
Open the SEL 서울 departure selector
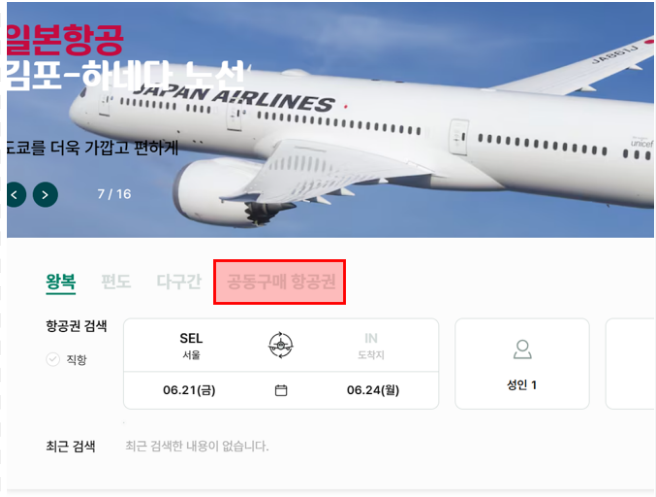(x=191, y=346)
